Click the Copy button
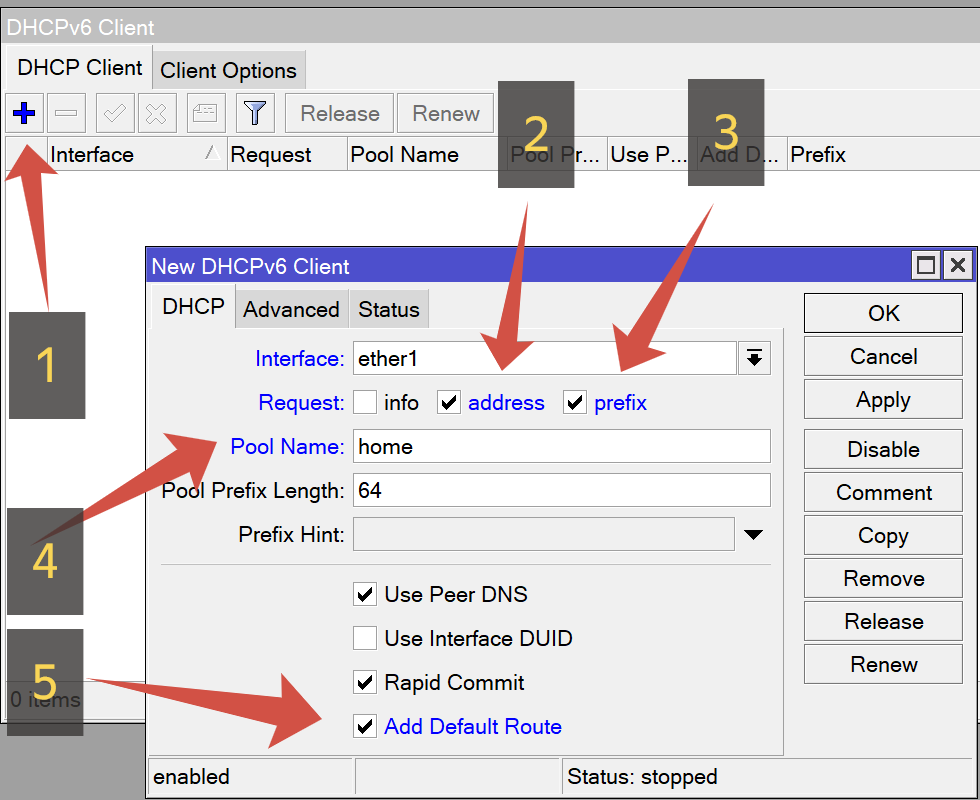Image resolution: width=980 pixels, height=800 pixels. [x=883, y=536]
